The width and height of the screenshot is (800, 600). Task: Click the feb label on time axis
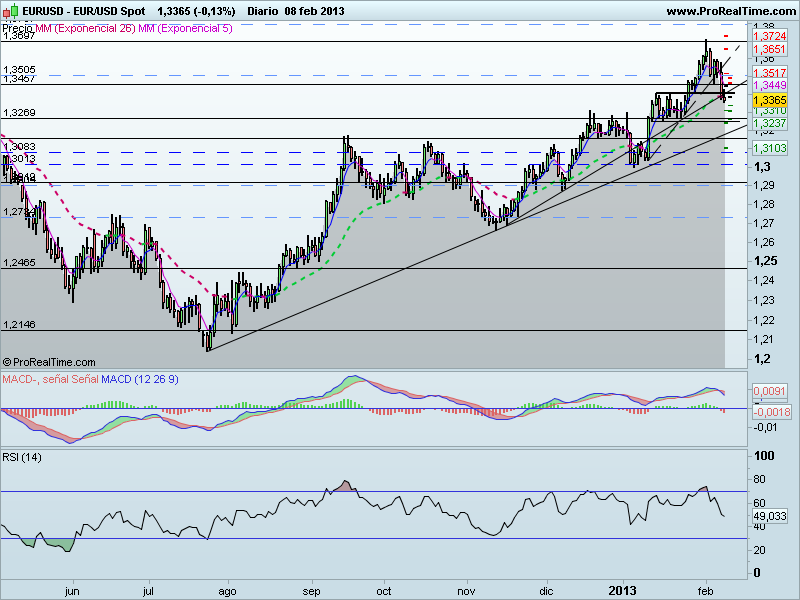click(705, 591)
